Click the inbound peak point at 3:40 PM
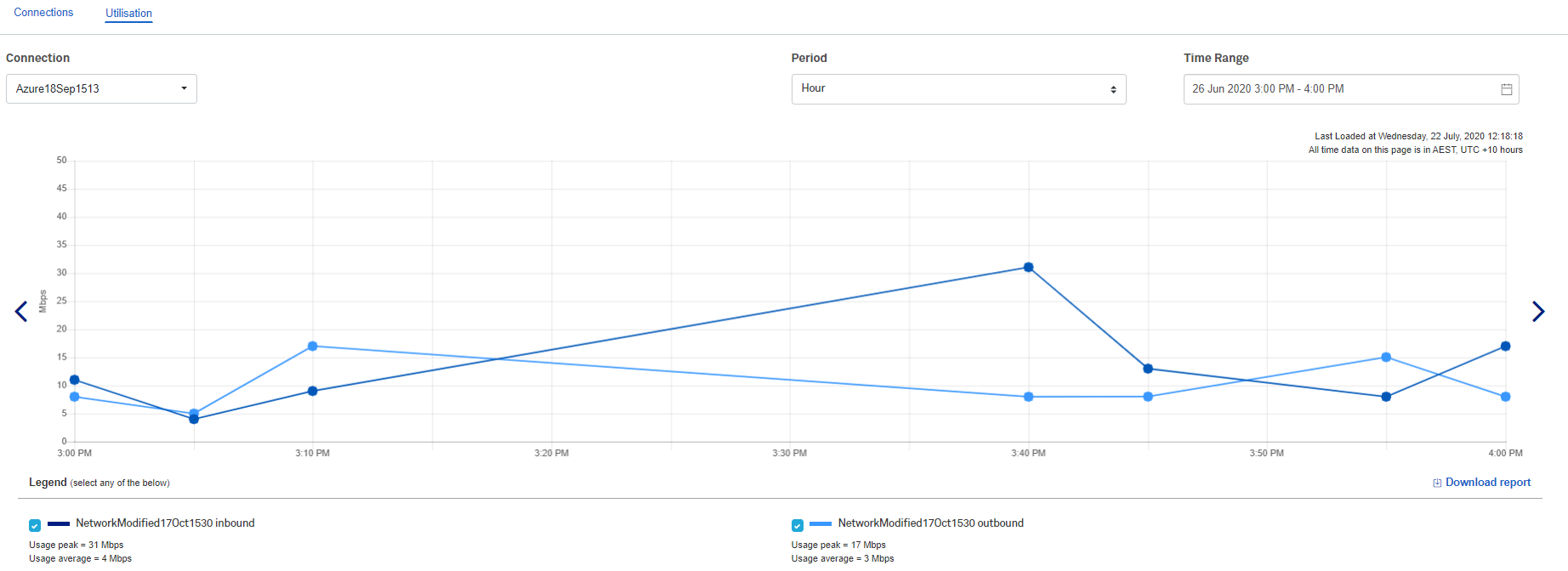 1028,268
